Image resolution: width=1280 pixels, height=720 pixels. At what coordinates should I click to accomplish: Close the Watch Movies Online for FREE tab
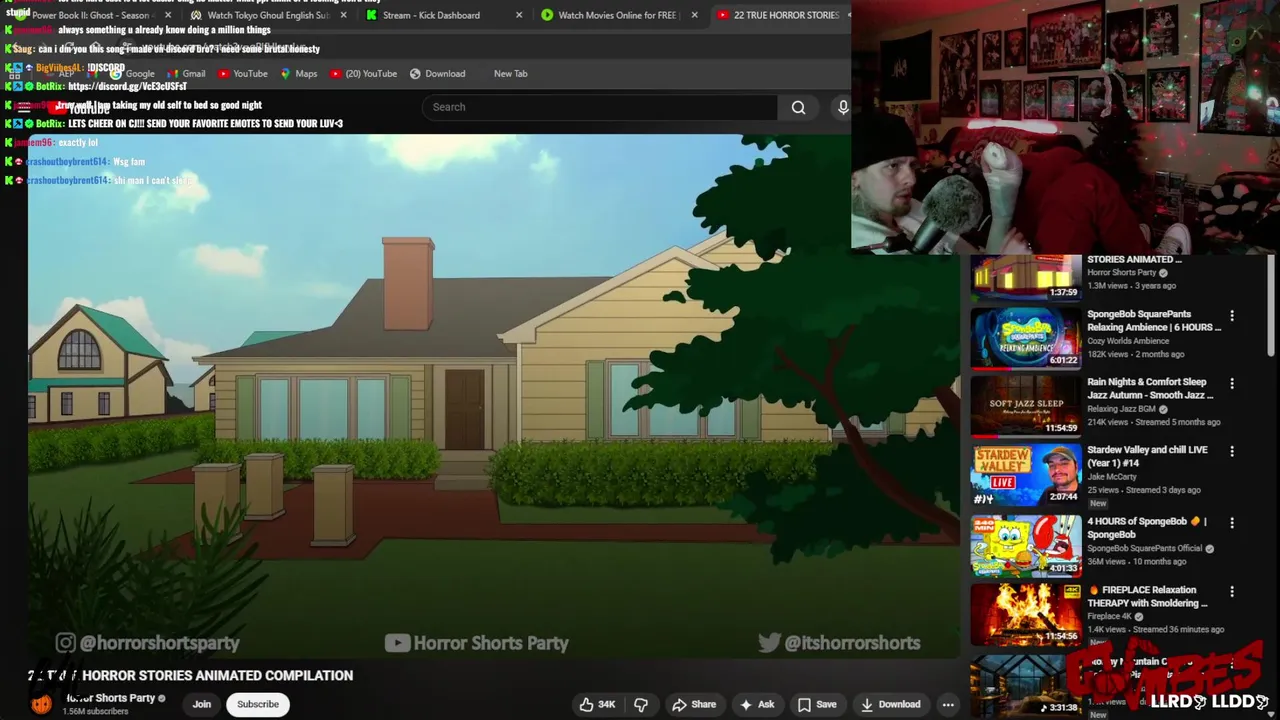point(694,15)
